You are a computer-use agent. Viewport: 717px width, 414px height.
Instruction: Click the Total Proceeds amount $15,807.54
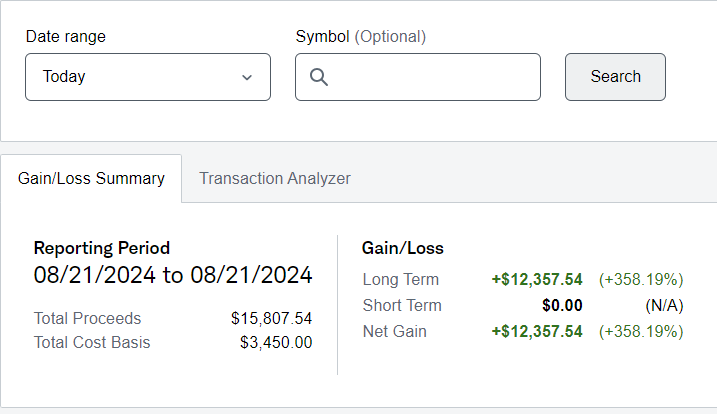coord(271,319)
